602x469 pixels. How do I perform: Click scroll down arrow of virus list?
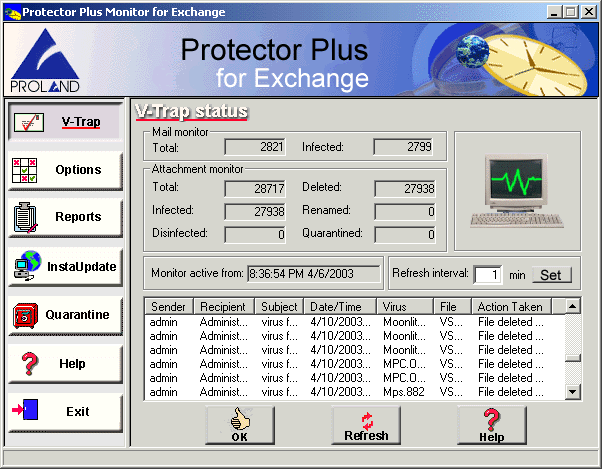pyautogui.click(x=573, y=392)
